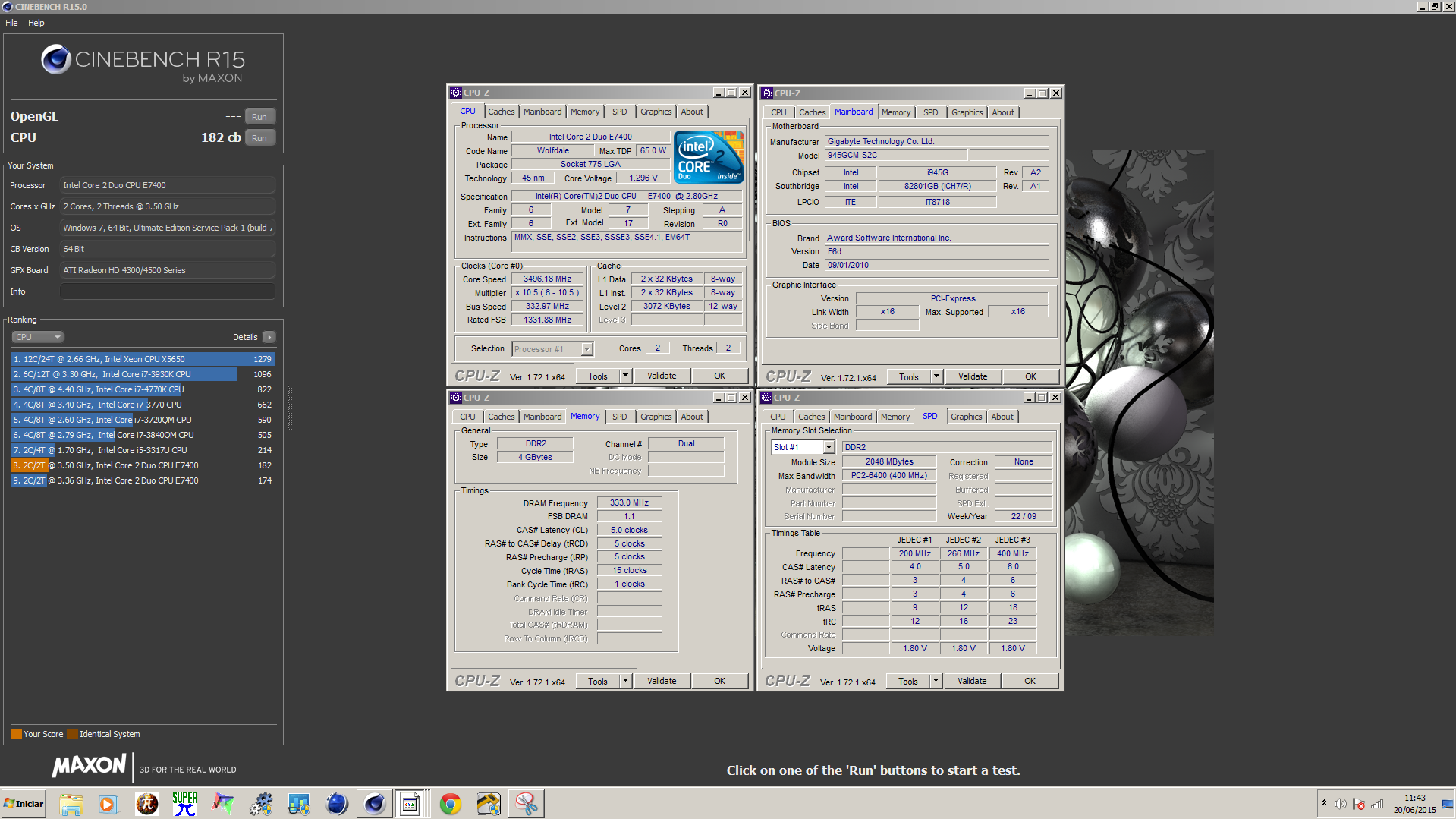This screenshot has height=819, width=1456.
Task: Select Memory tab in SPD CPU-Z window
Action: tap(895, 417)
